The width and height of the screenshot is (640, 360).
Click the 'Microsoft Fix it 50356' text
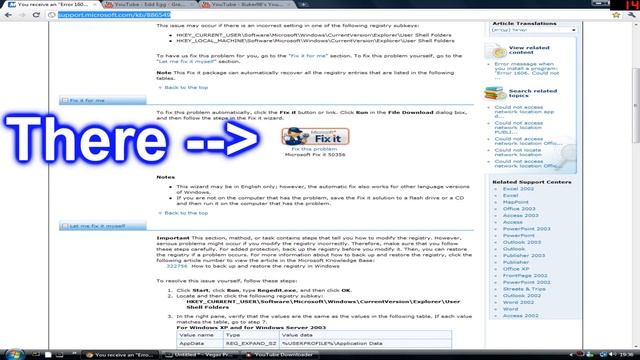click(315, 155)
